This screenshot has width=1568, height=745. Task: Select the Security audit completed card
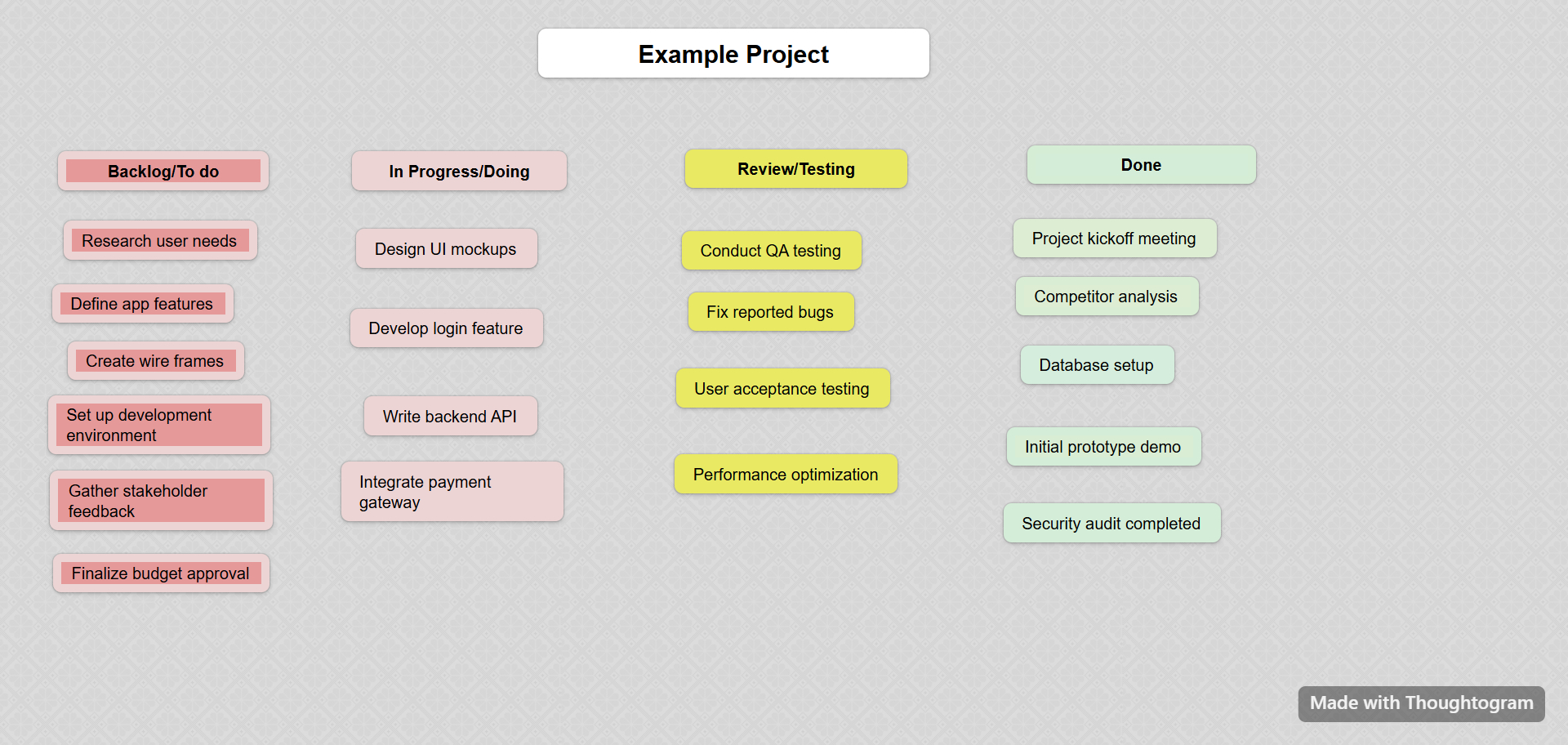[1111, 524]
